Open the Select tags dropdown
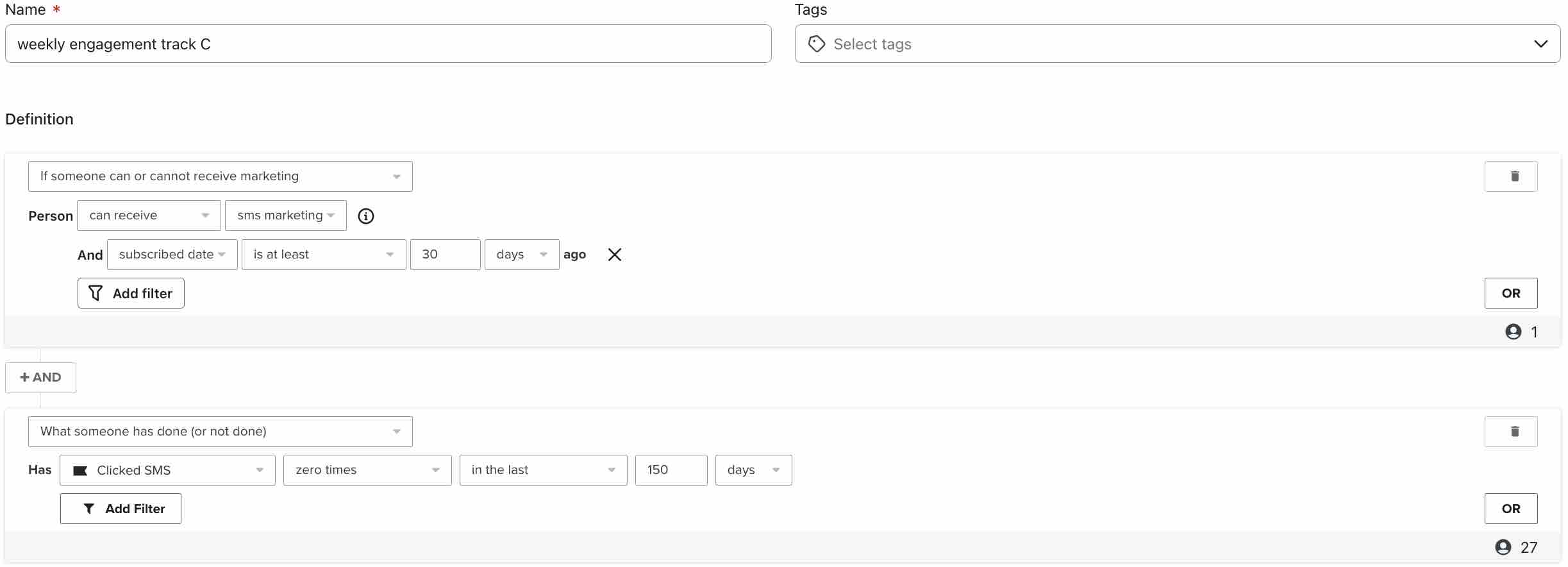Image resolution: width=1568 pixels, height=567 pixels. click(1177, 44)
